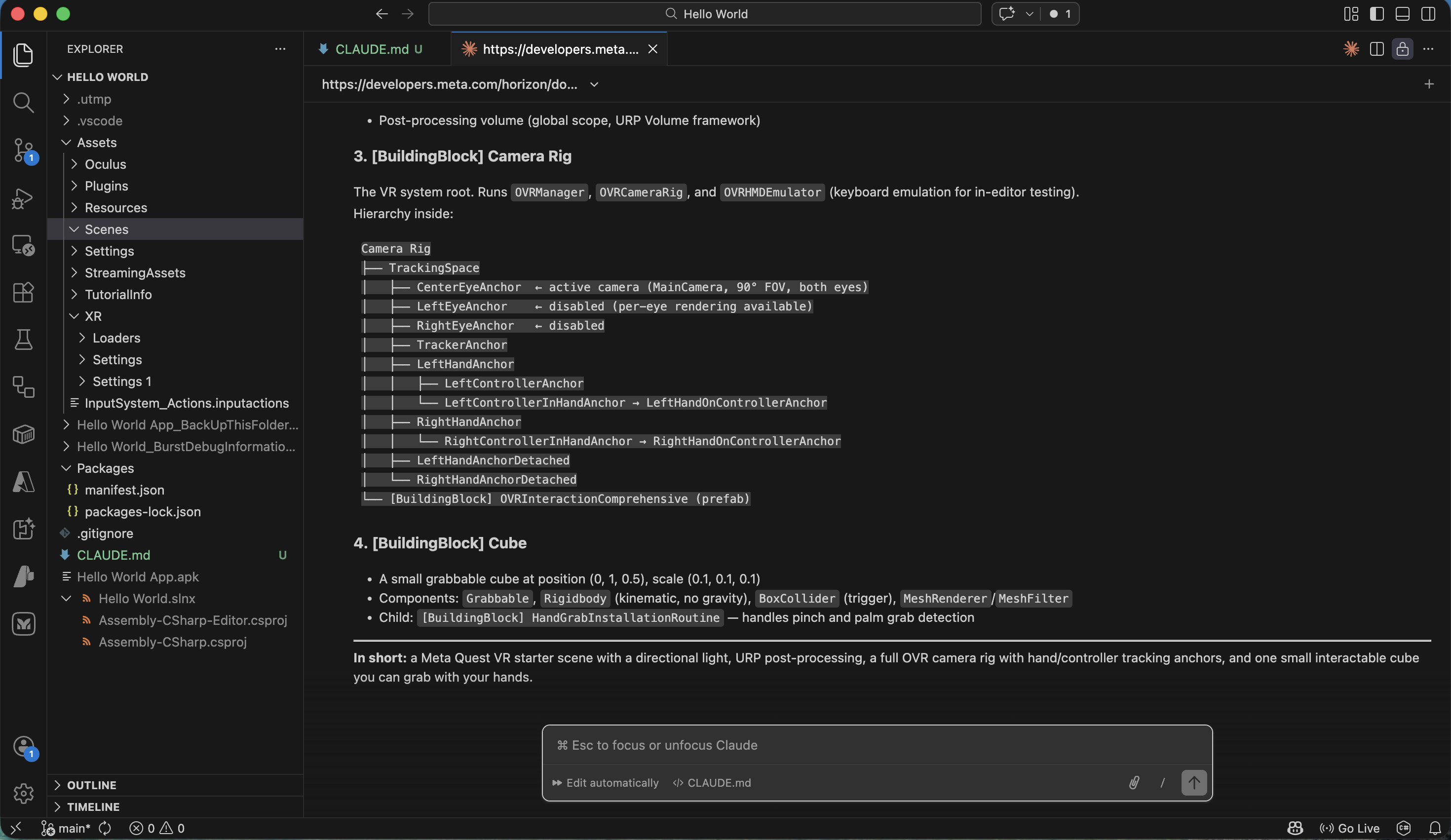Screen dimensions: 1451x840
Task: Click the attach file paperclip icon
Action: click(1134, 782)
